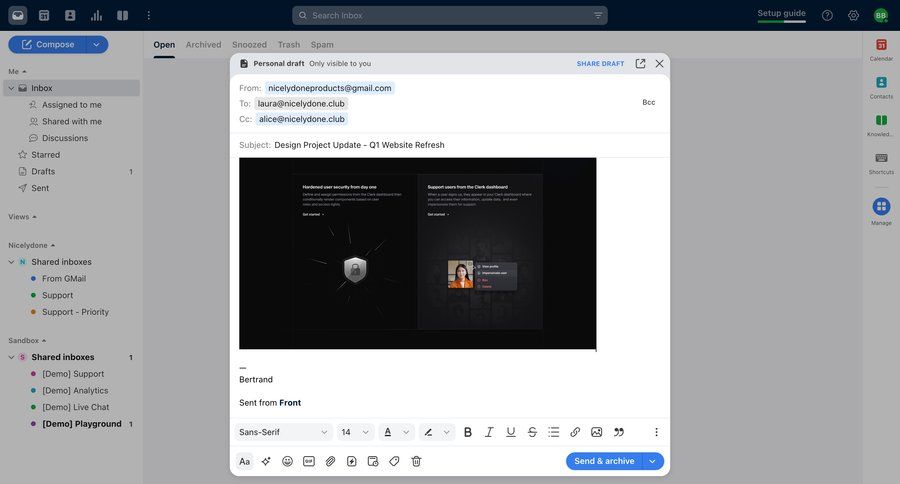Open the three-dot menu in top navigation
The image size is (900, 484).
click(x=149, y=16)
